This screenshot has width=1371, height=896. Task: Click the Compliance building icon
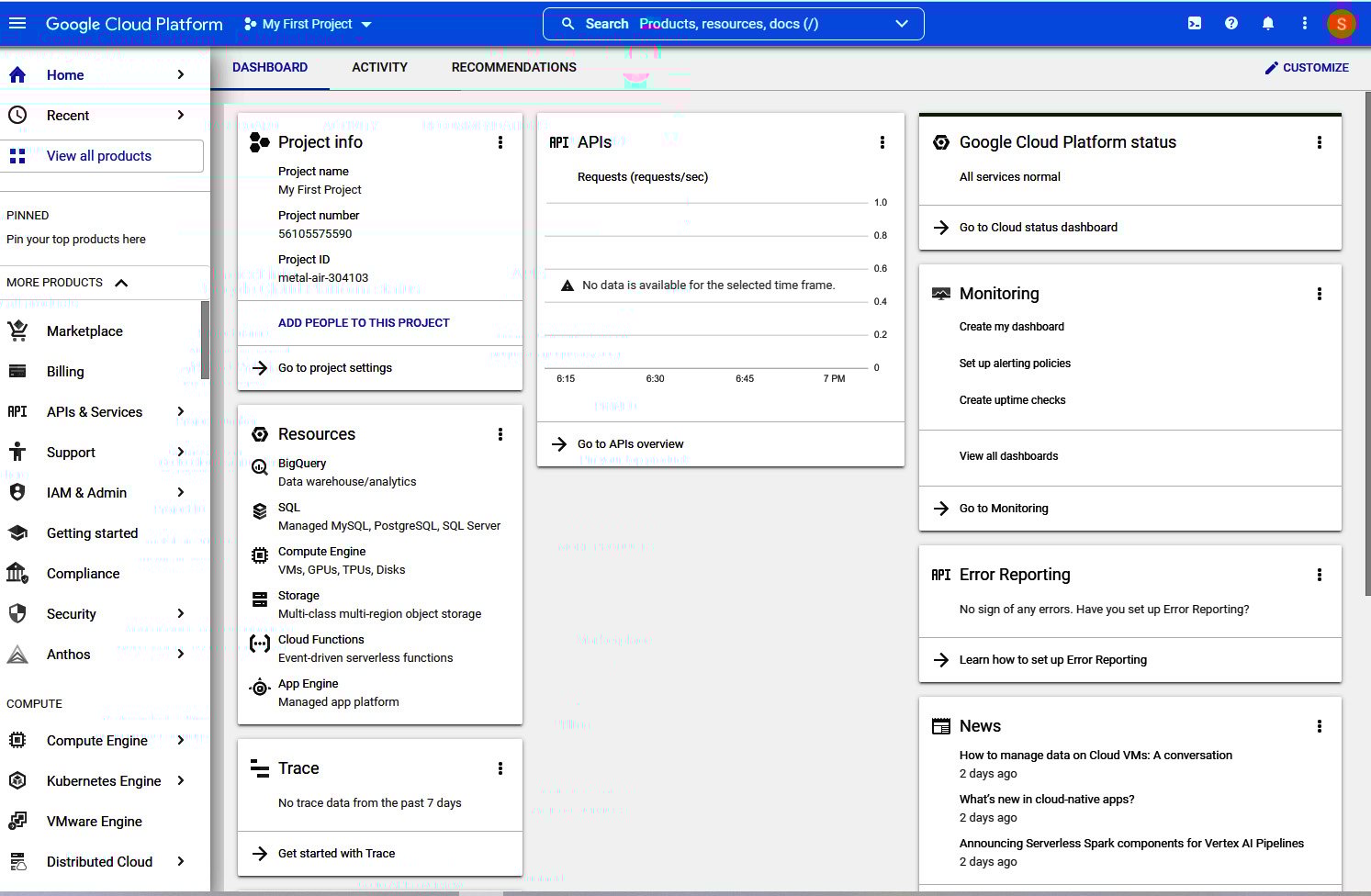(x=17, y=574)
